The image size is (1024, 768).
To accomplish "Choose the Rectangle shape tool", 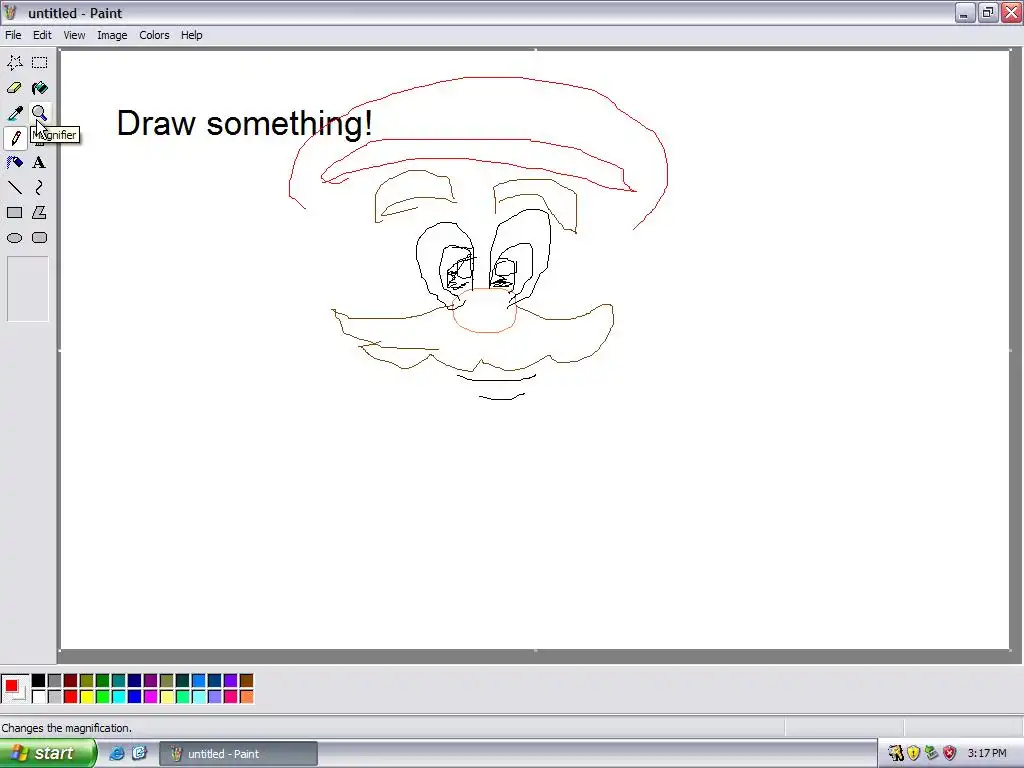I will pos(14,213).
